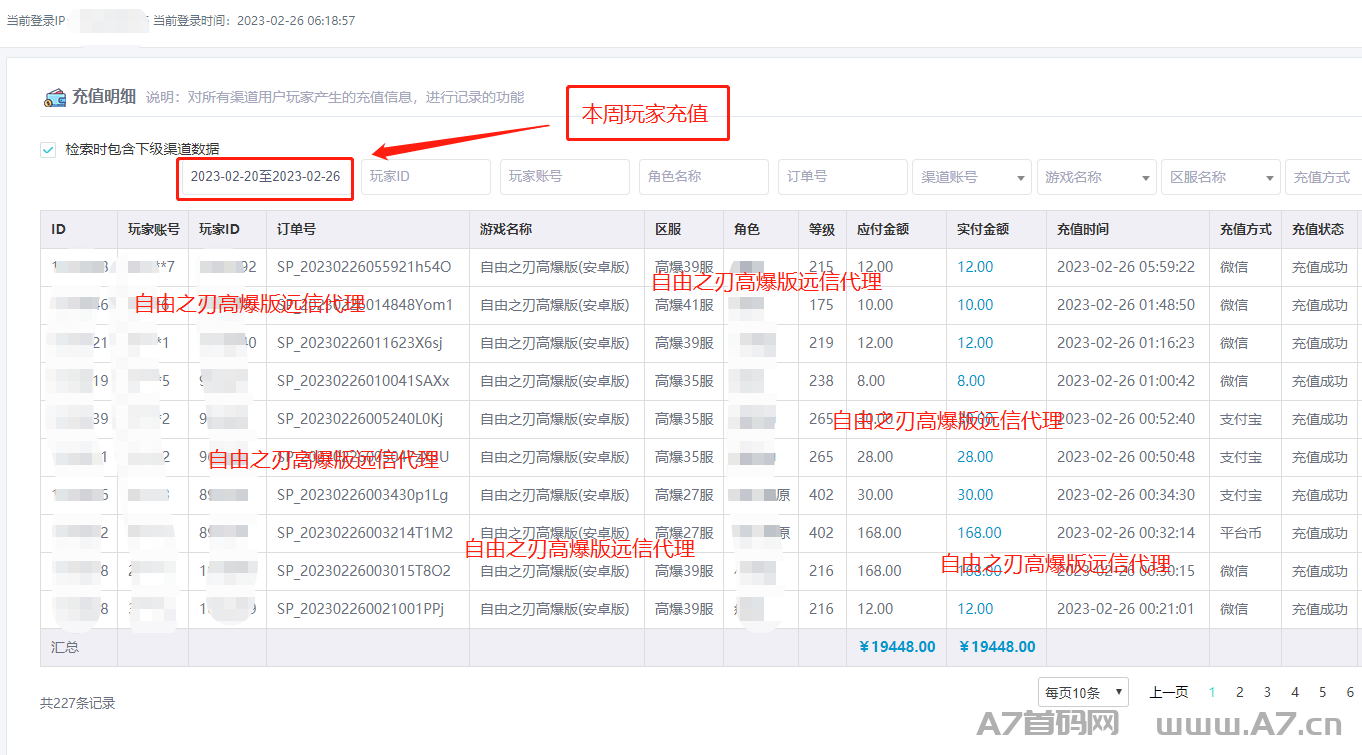Go to page 2 in pagination
The height and width of the screenshot is (755, 1362).
[x=1239, y=692]
